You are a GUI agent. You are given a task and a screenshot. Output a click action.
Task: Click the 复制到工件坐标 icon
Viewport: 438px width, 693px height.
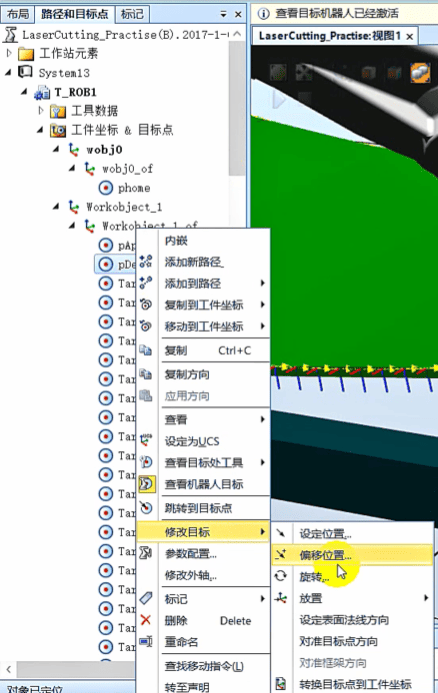coord(146,304)
